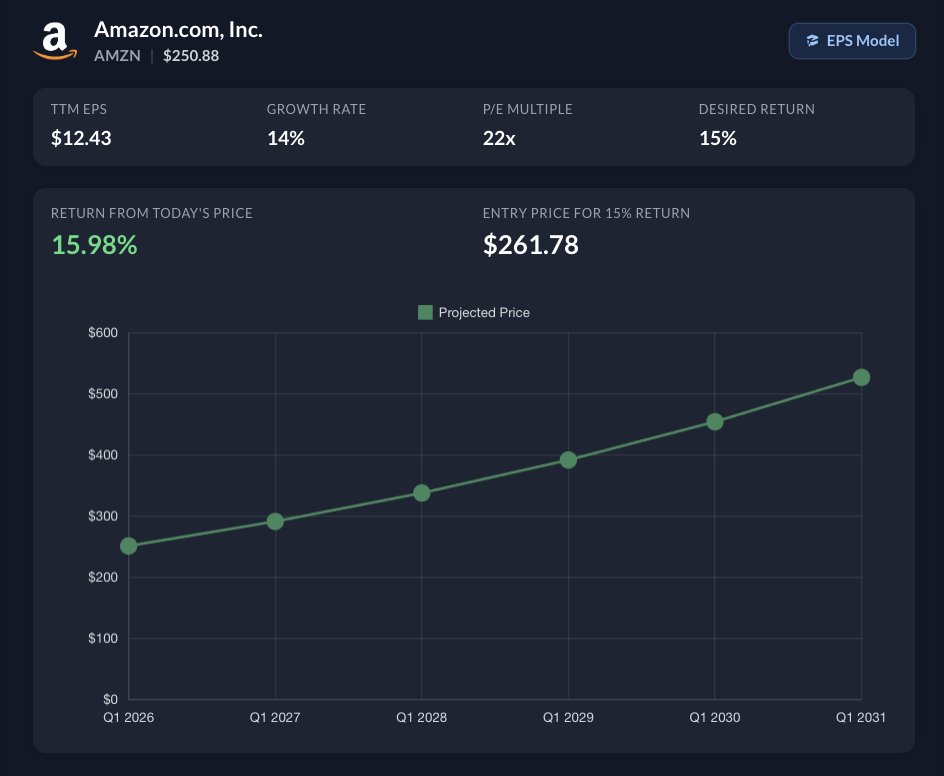The height and width of the screenshot is (776, 944).
Task: Click the GROWTH RATE label
Action: point(316,109)
